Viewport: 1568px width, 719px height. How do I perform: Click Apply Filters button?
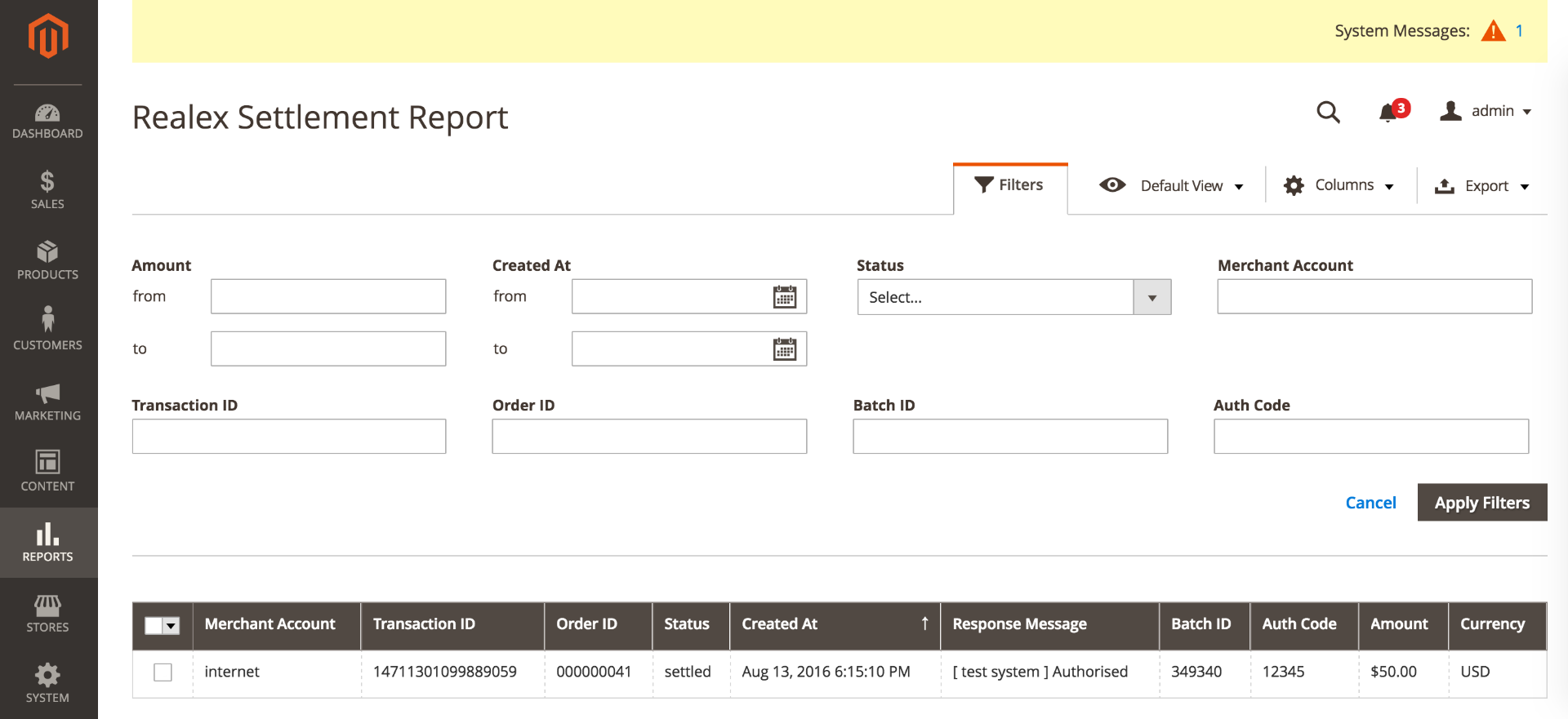click(x=1482, y=503)
